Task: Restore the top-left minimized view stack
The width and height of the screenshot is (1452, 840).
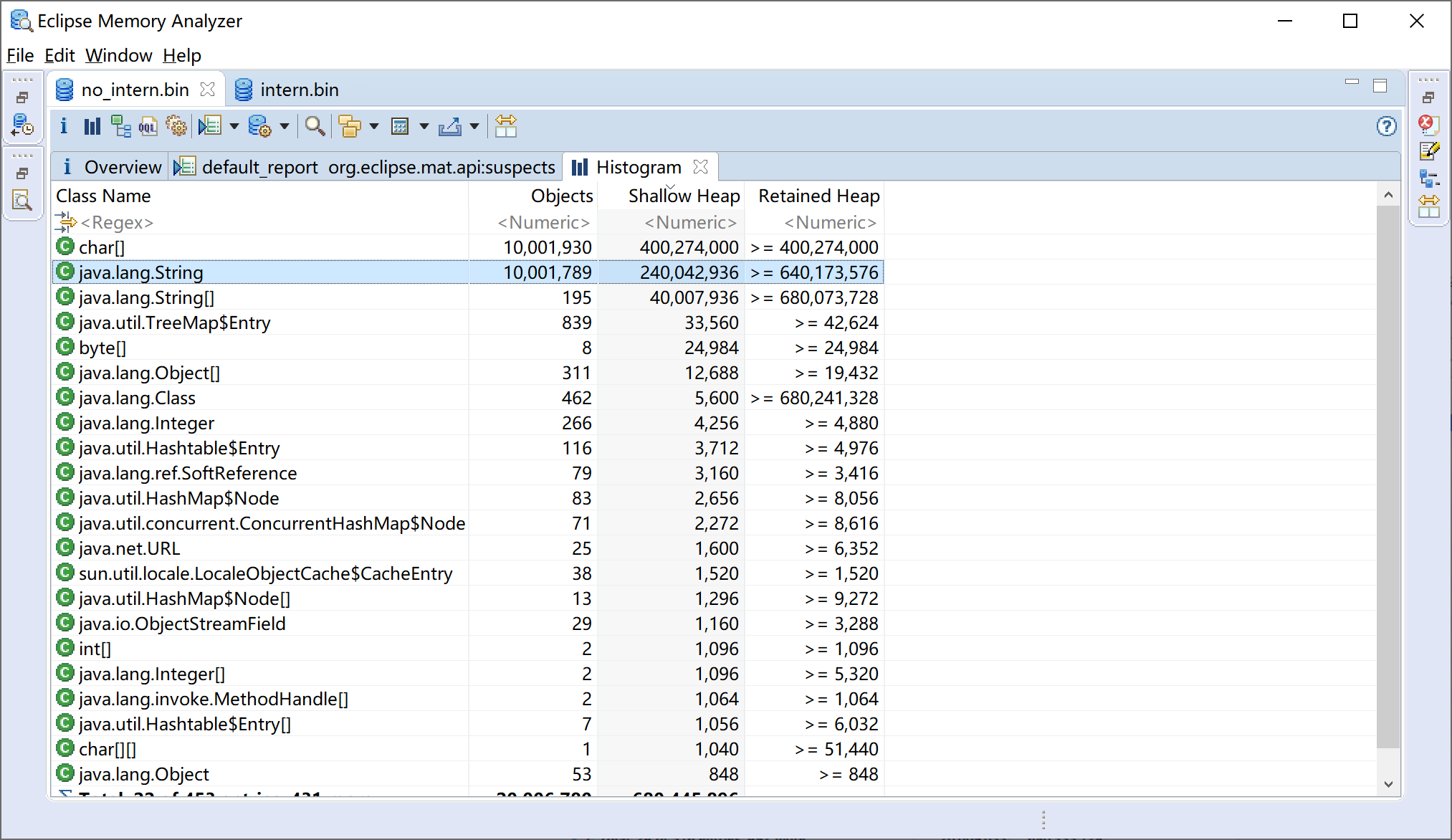Action: [x=22, y=97]
